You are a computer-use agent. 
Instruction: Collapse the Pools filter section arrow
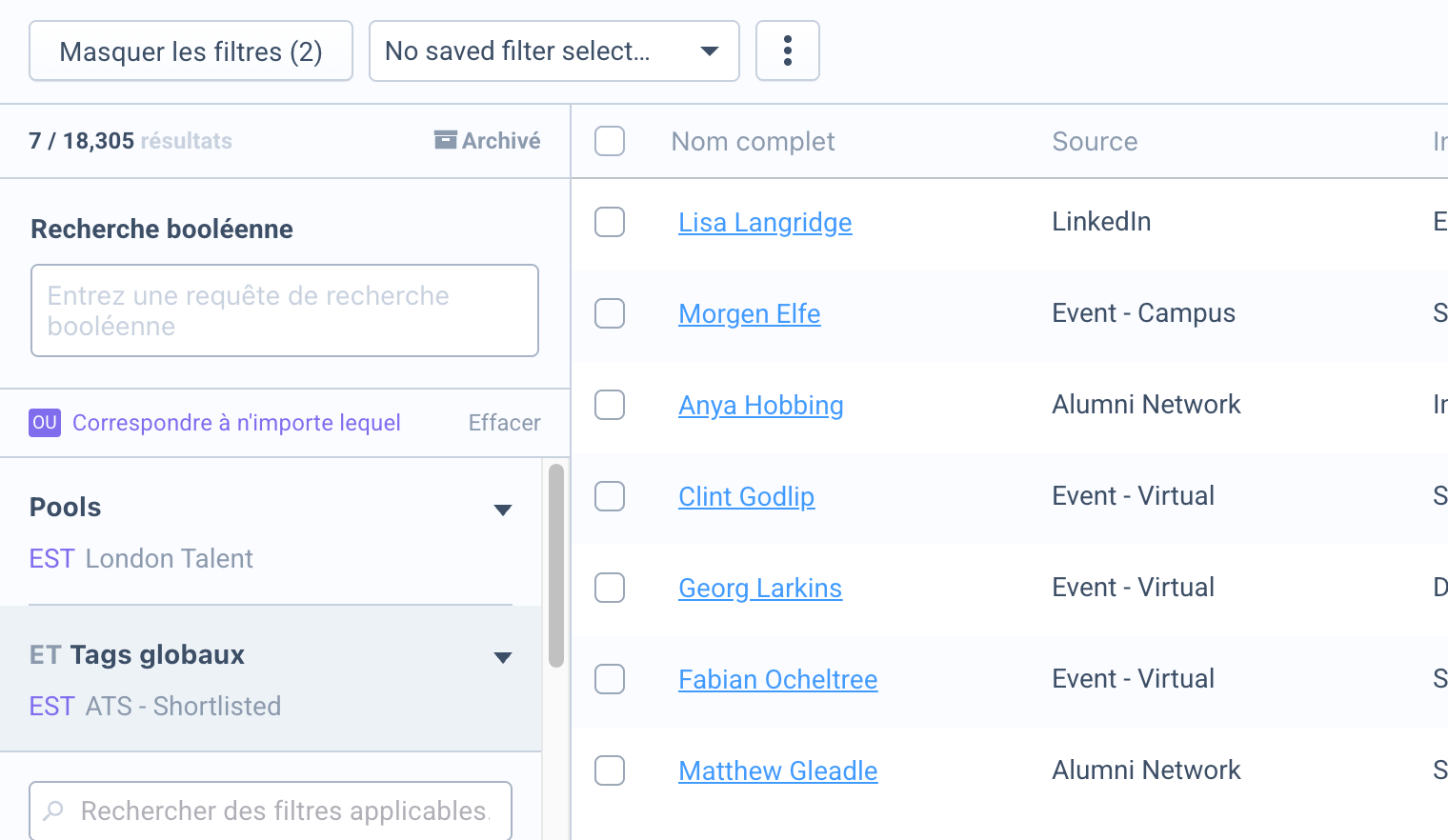coord(503,510)
